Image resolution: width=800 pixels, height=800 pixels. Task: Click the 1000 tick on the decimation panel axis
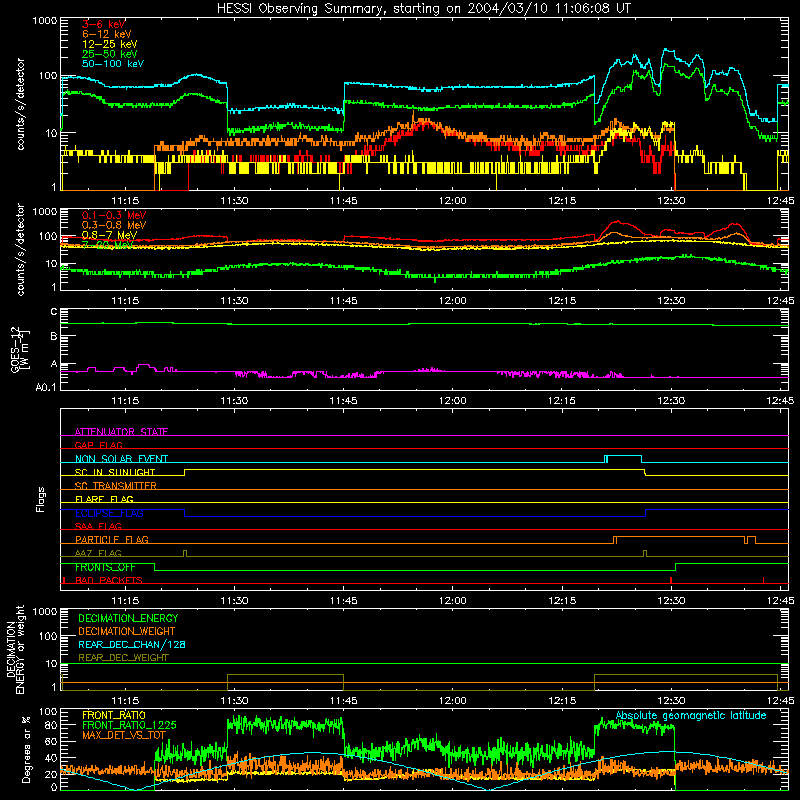(45, 612)
